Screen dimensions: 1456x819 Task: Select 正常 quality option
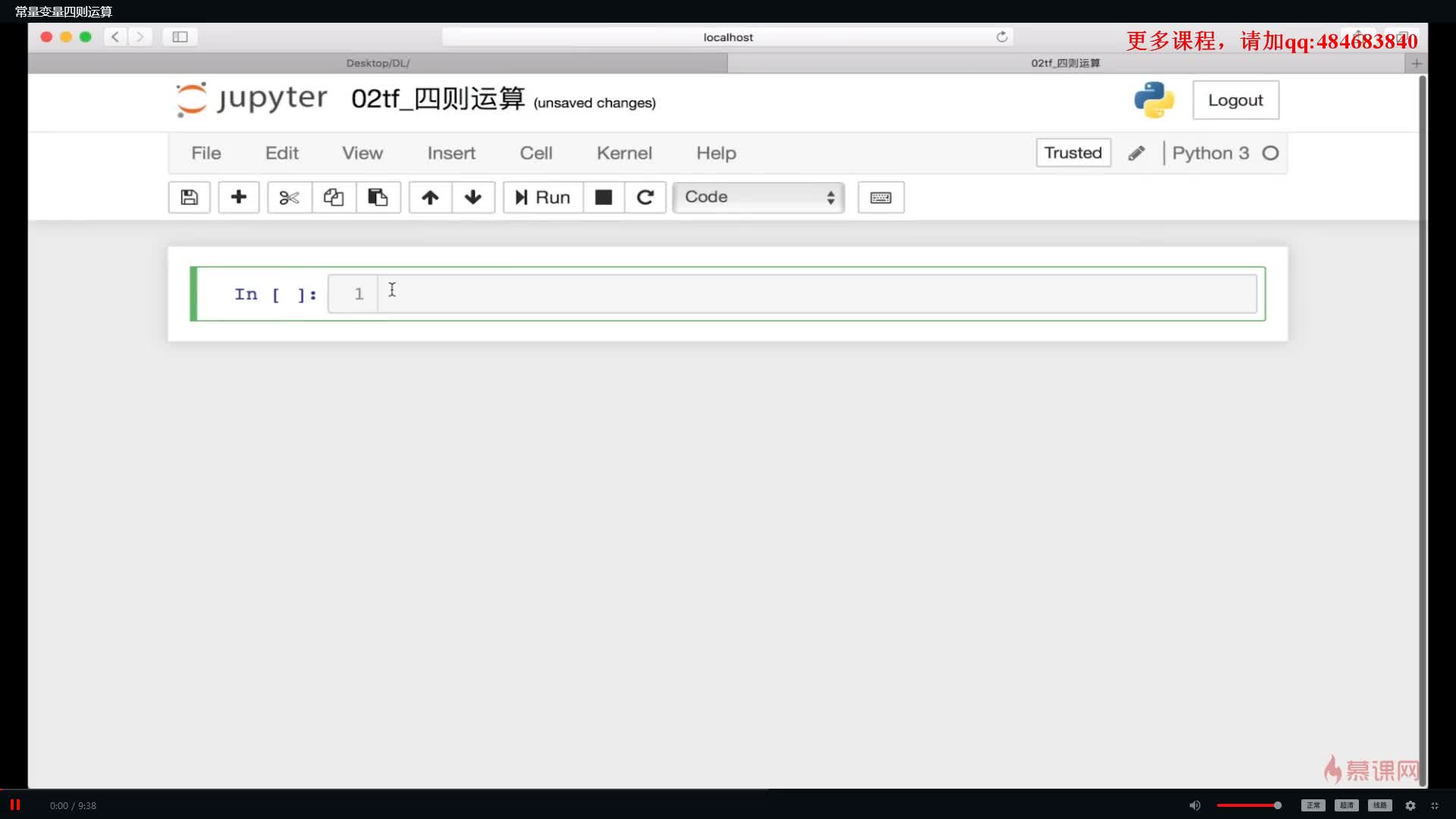(x=1313, y=805)
